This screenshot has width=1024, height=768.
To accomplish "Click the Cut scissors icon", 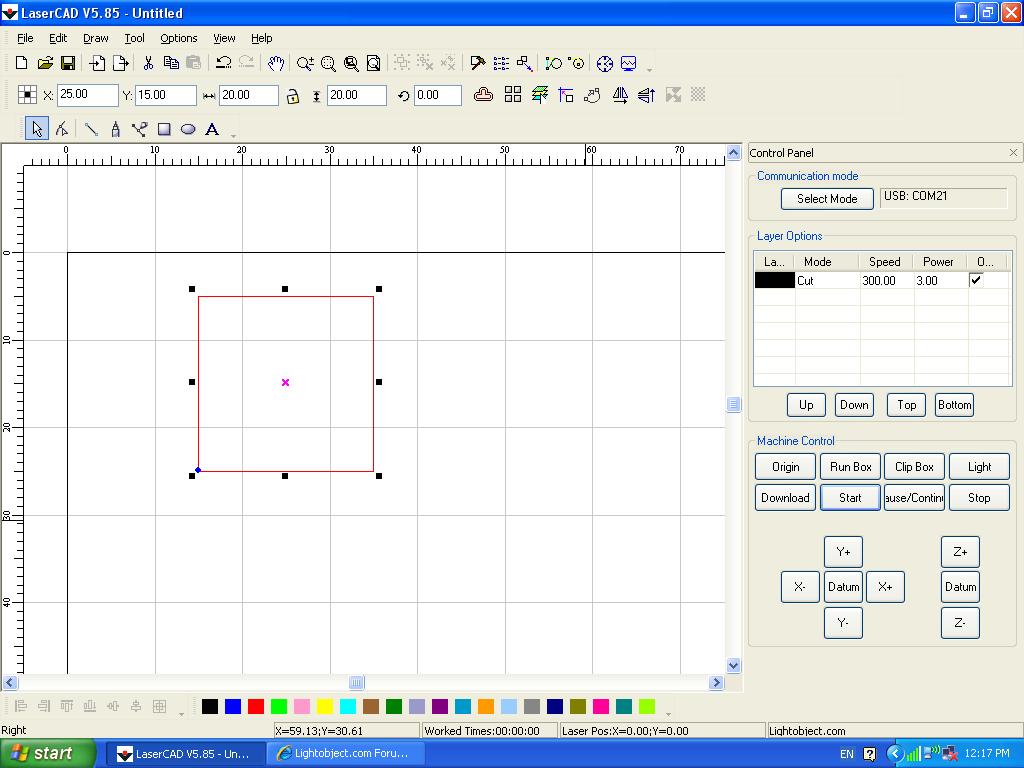I will click(148, 63).
